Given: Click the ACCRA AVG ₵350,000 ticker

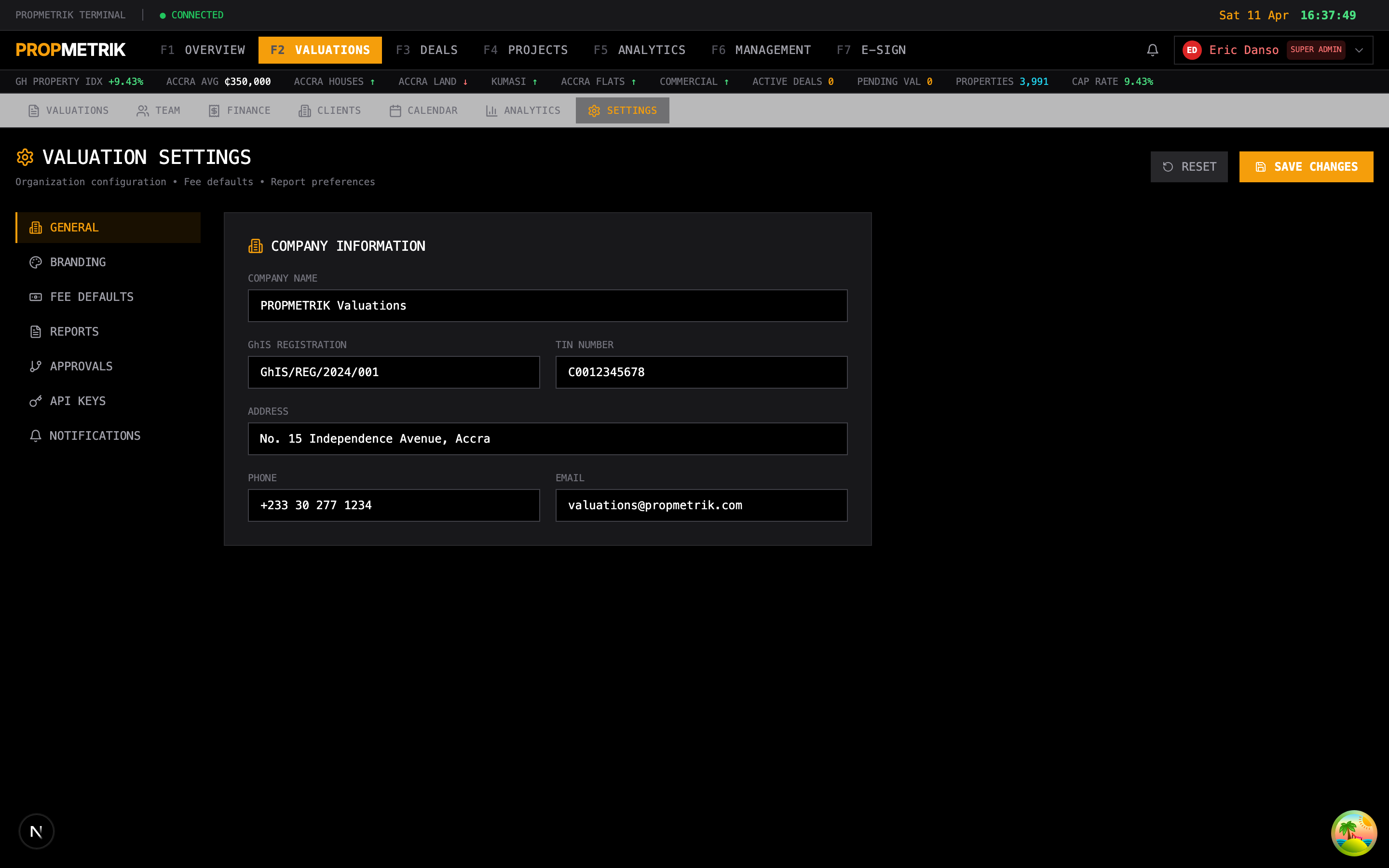Looking at the screenshot, I should (x=218, y=81).
